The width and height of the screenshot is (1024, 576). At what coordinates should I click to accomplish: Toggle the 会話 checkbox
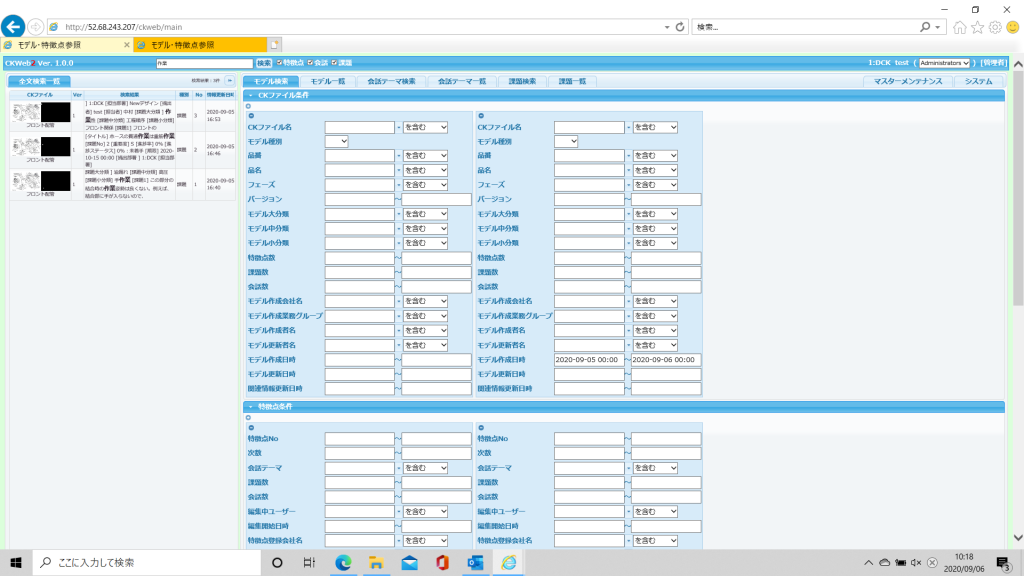click(x=310, y=63)
